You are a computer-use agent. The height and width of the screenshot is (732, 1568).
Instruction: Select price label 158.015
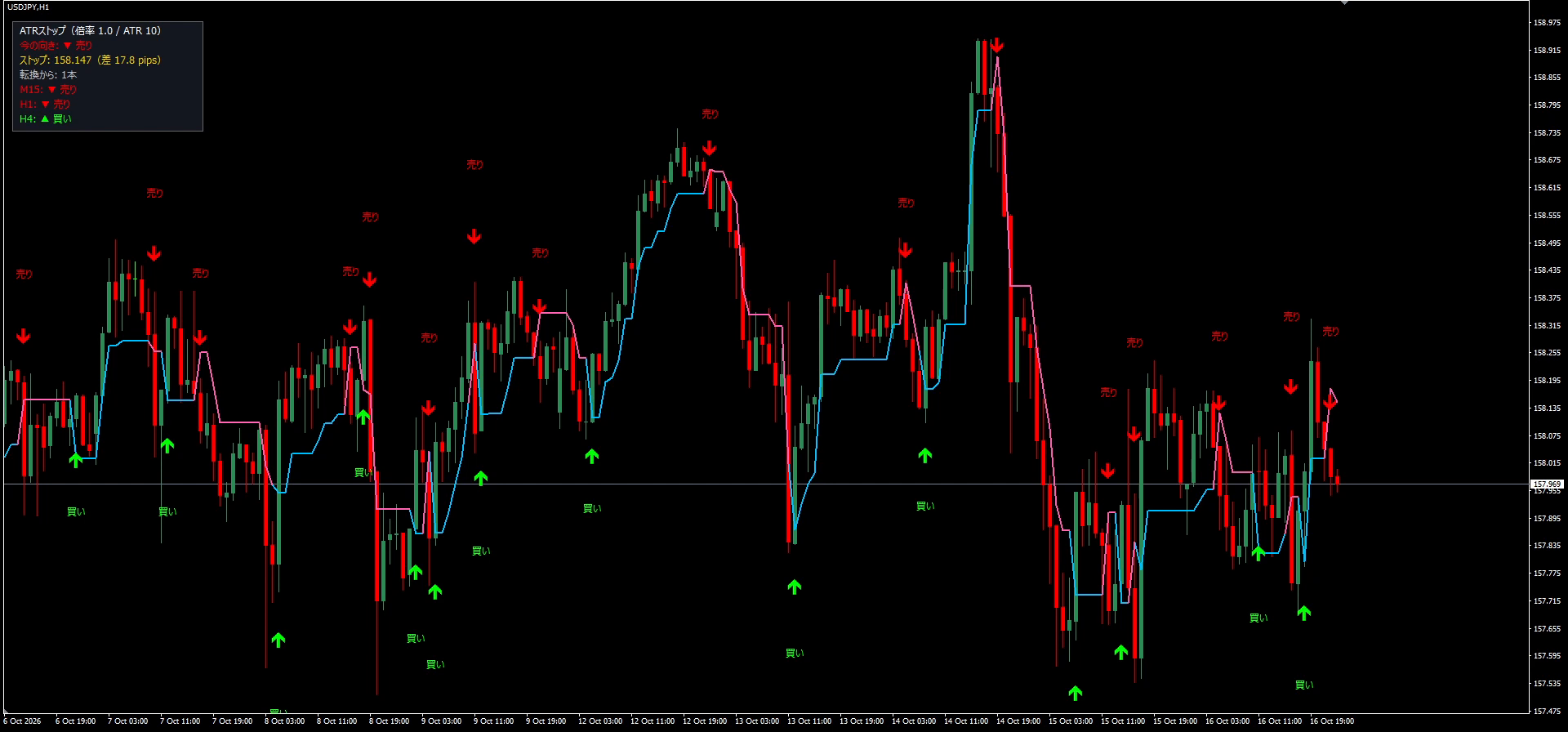(x=1547, y=463)
